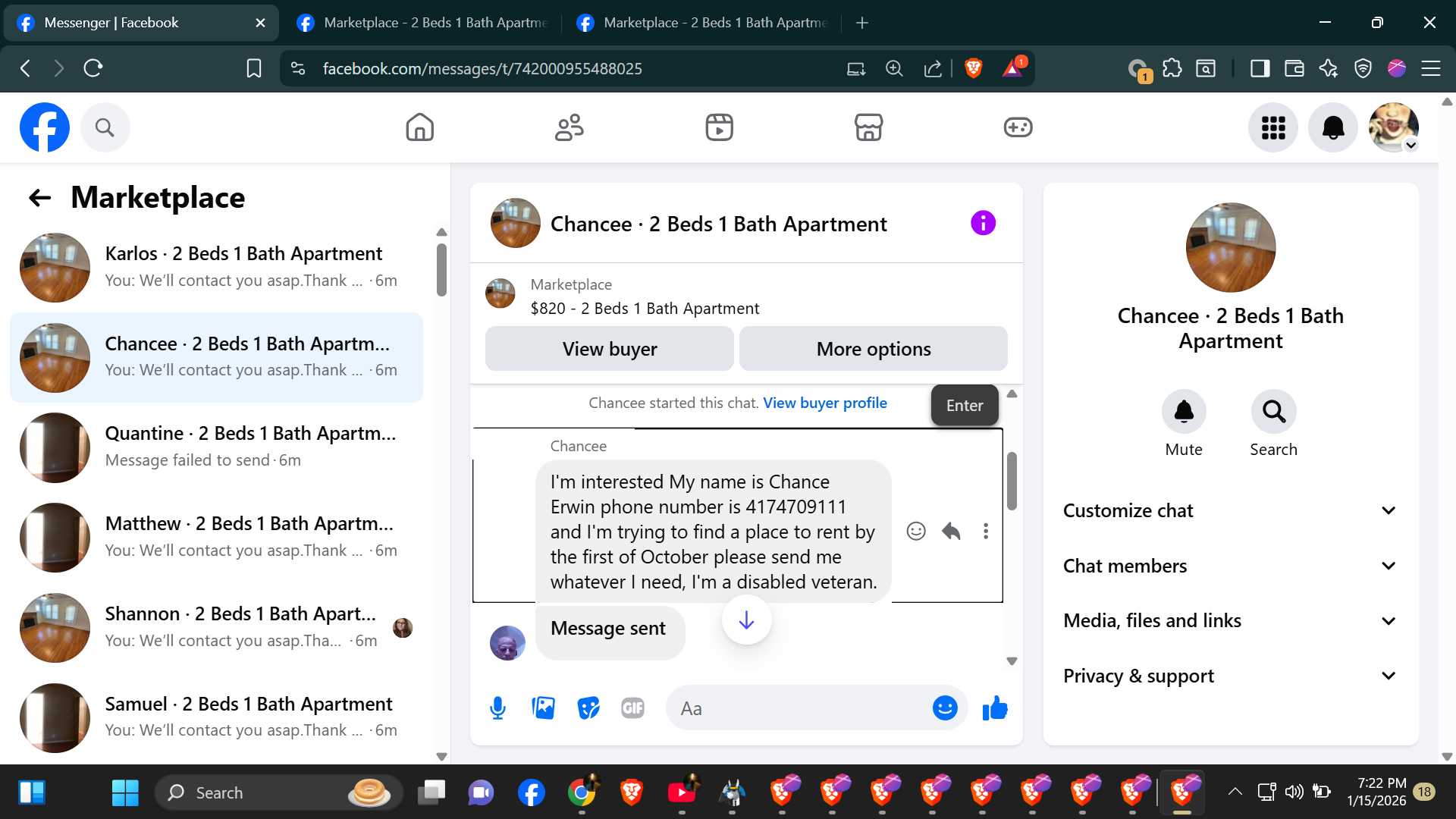Send a thumbs-up like

point(994,708)
